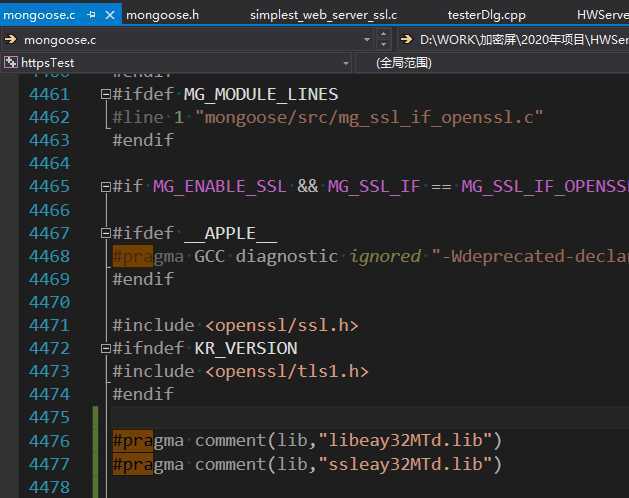Click the arrow icon beside the D:\WORK path
629x498 pixels.
pos(407,40)
